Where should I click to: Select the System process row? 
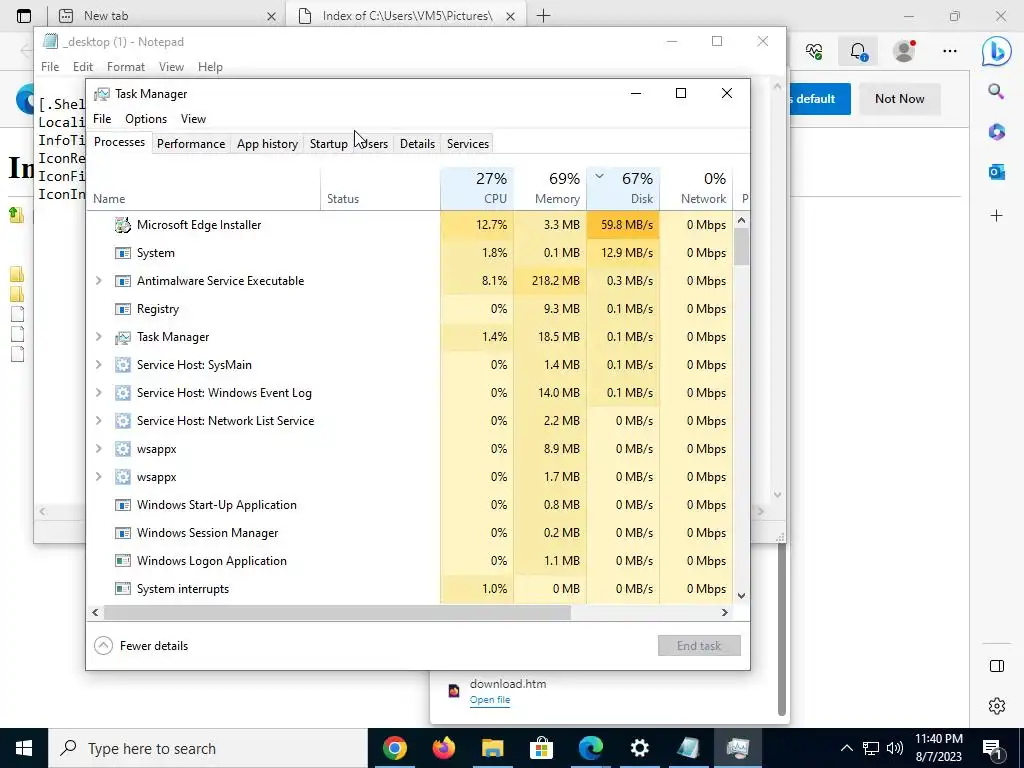tap(410, 253)
